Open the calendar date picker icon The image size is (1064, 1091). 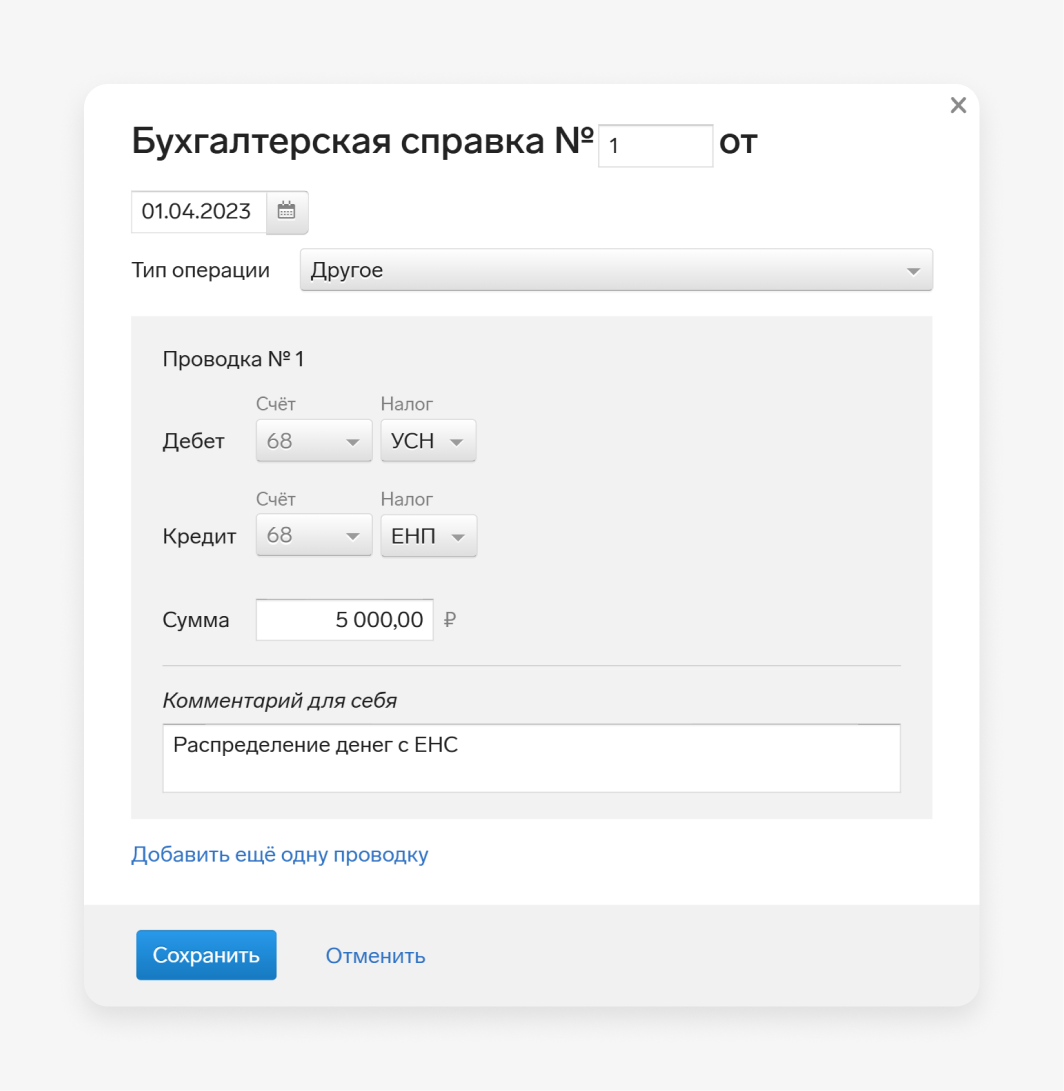(x=287, y=211)
